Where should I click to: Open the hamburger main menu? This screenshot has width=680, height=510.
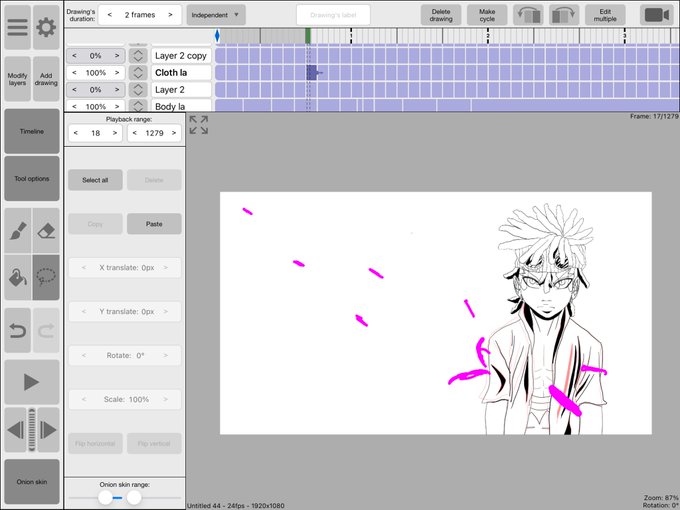click(x=17, y=27)
